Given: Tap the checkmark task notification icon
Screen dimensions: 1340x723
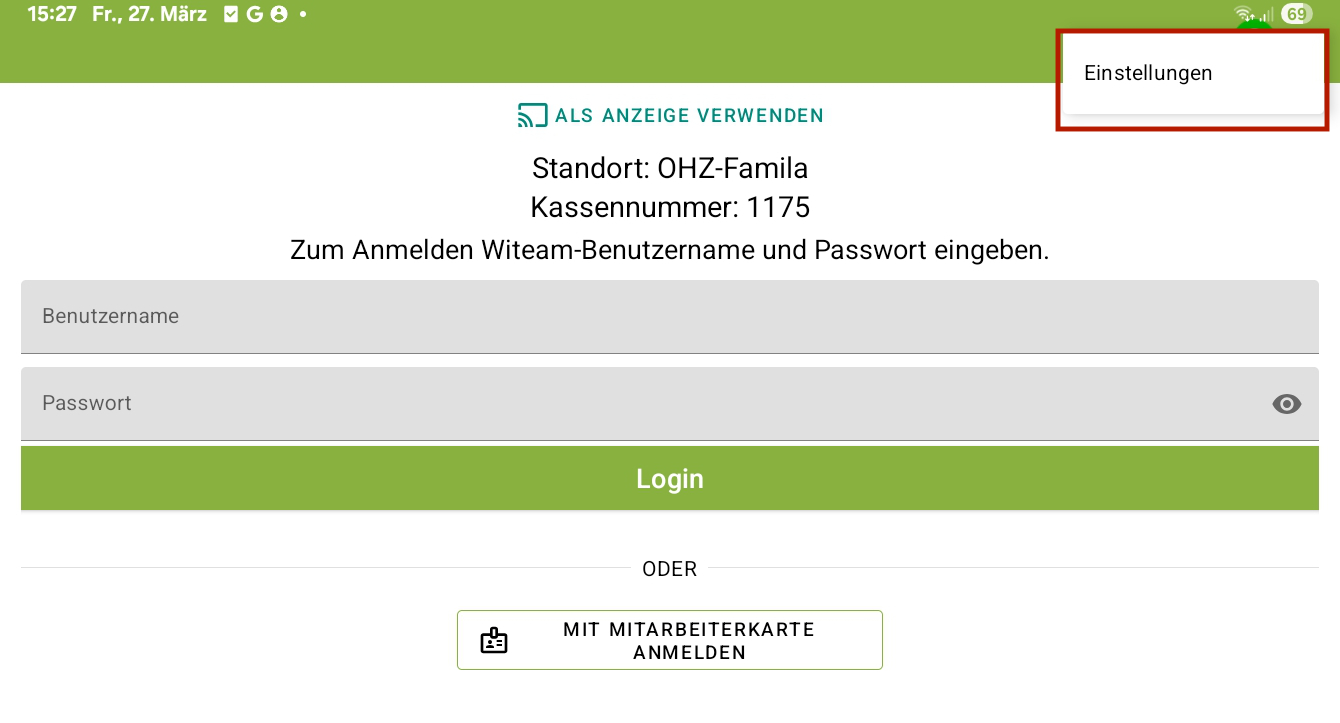Looking at the screenshot, I should pyautogui.click(x=232, y=15).
